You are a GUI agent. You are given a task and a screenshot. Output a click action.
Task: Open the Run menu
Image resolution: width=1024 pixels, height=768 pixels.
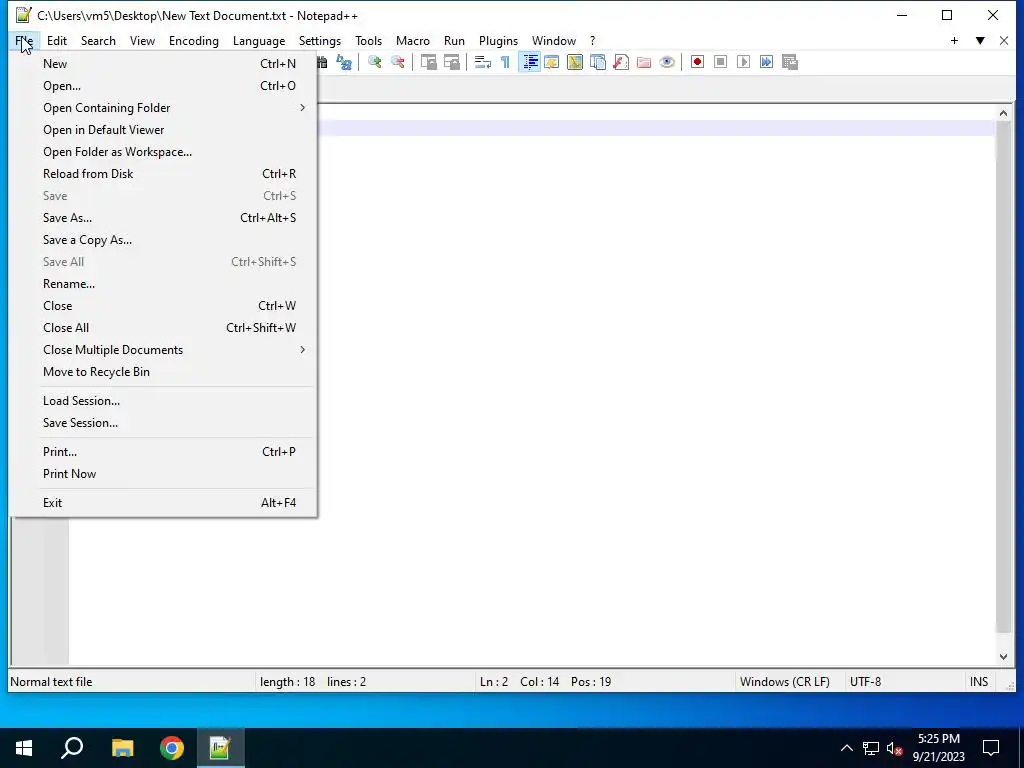tap(455, 40)
